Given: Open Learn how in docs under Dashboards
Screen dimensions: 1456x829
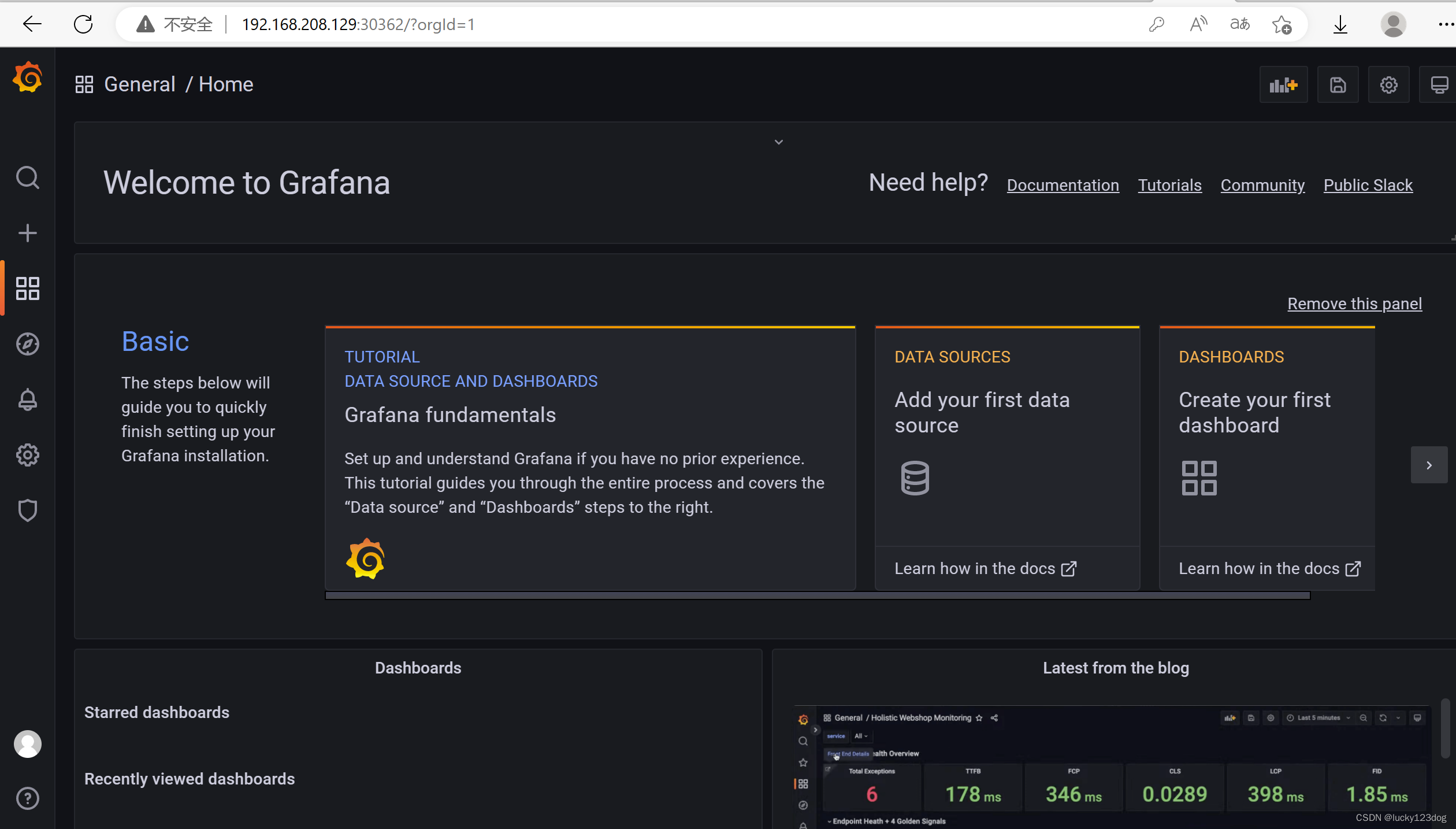Looking at the screenshot, I should point(1270,568).
